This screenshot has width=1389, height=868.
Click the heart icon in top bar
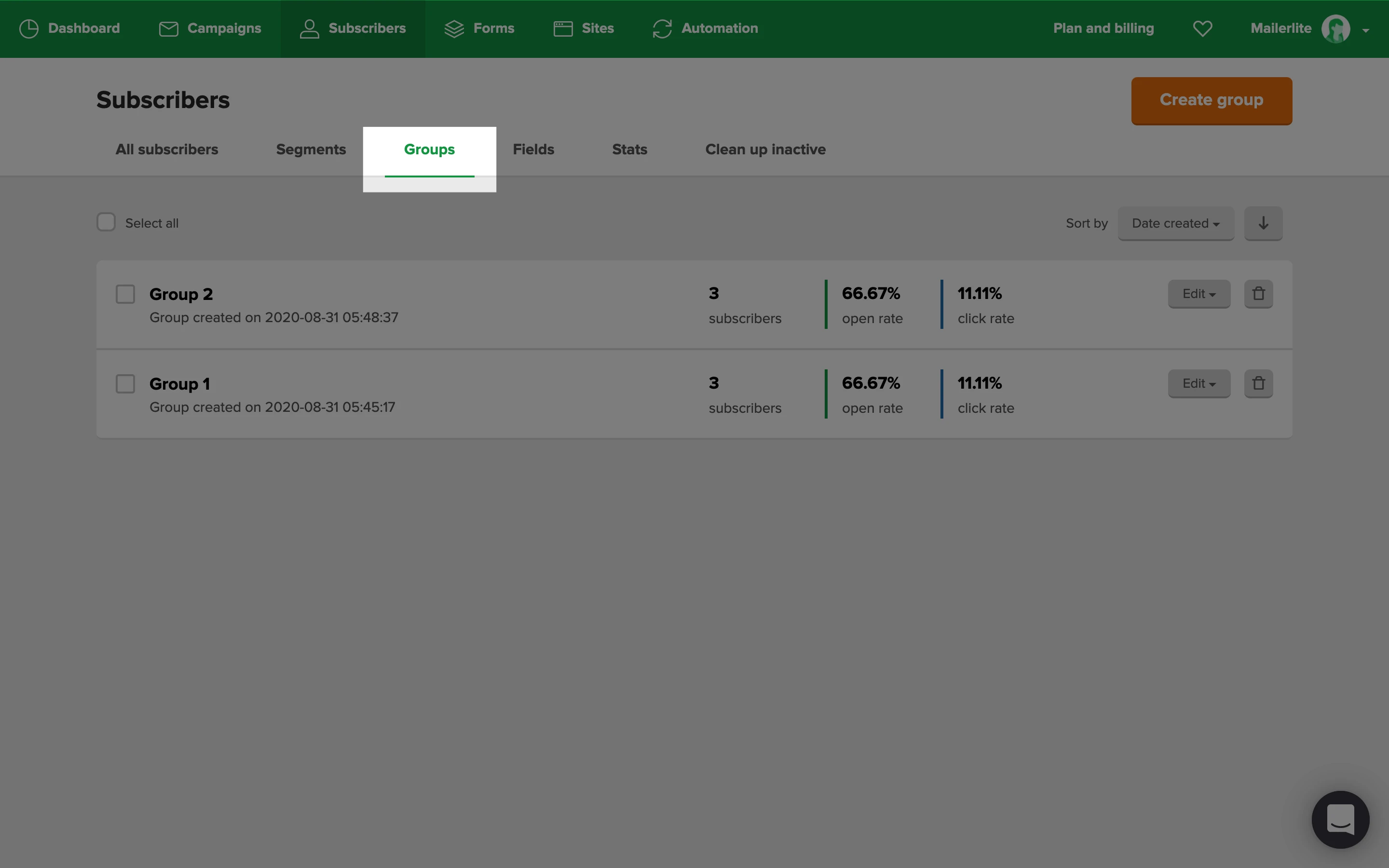coord(1202,29)
